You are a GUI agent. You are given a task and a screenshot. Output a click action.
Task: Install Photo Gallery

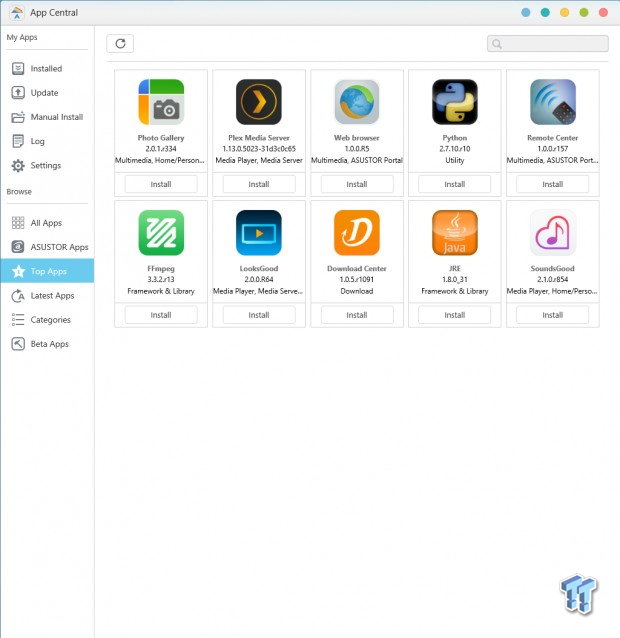(x=161, y=184)
